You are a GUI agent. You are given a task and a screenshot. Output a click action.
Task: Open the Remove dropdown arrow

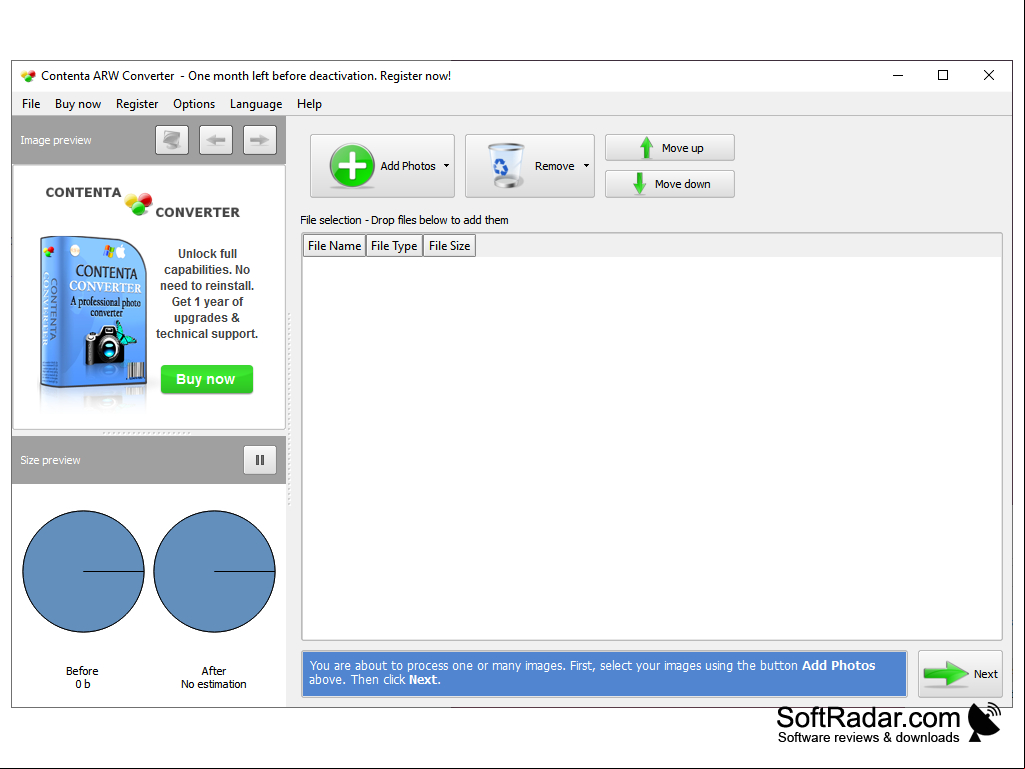click(x=586, y=166)
